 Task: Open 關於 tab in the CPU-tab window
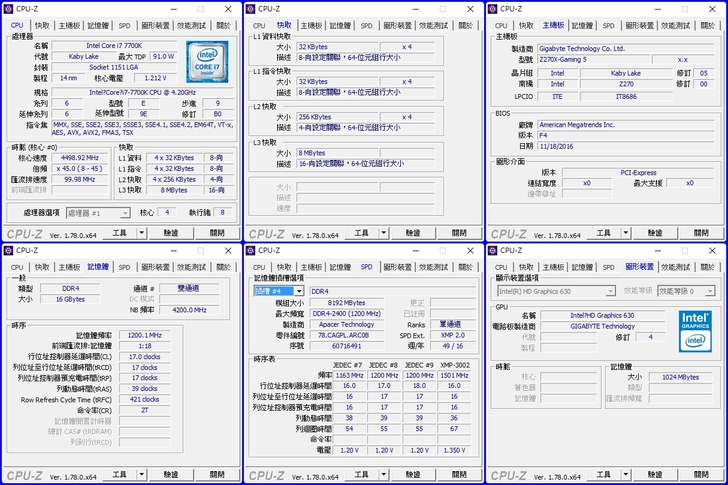tap(223, 26)
